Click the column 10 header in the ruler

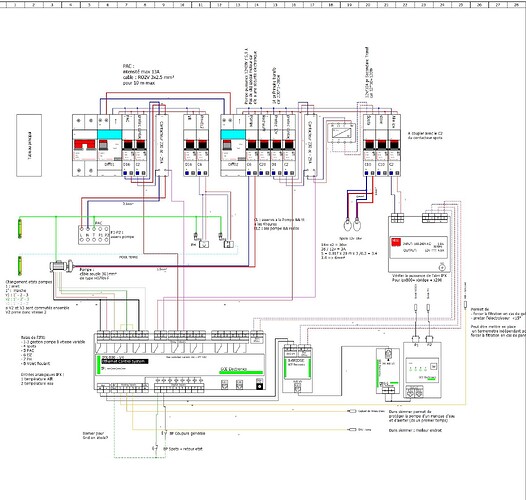point(182,5)
